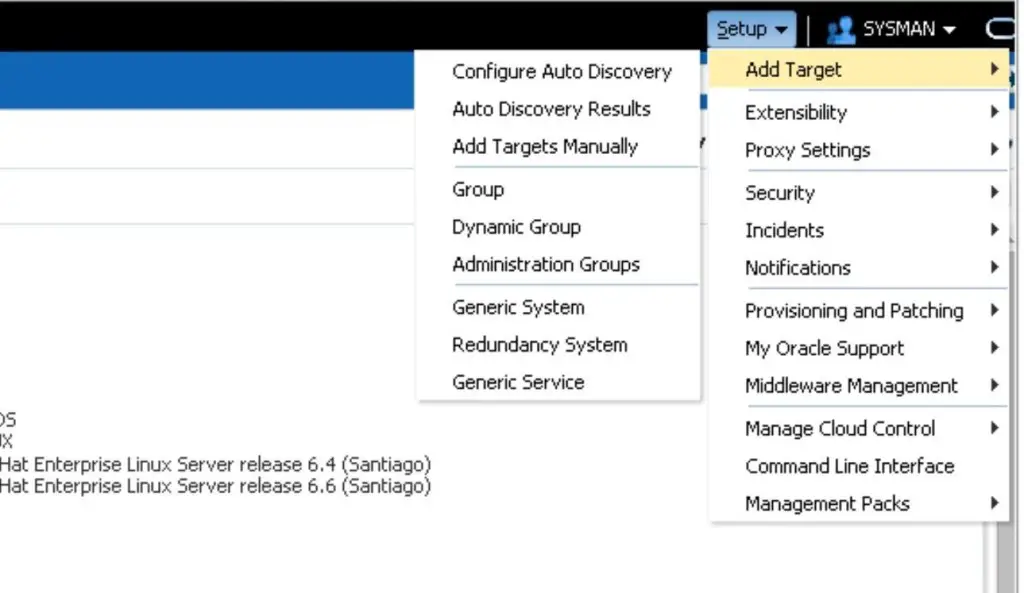Select Add Targets Manually
Screen dimensions: 1024x593
point(545,146)
